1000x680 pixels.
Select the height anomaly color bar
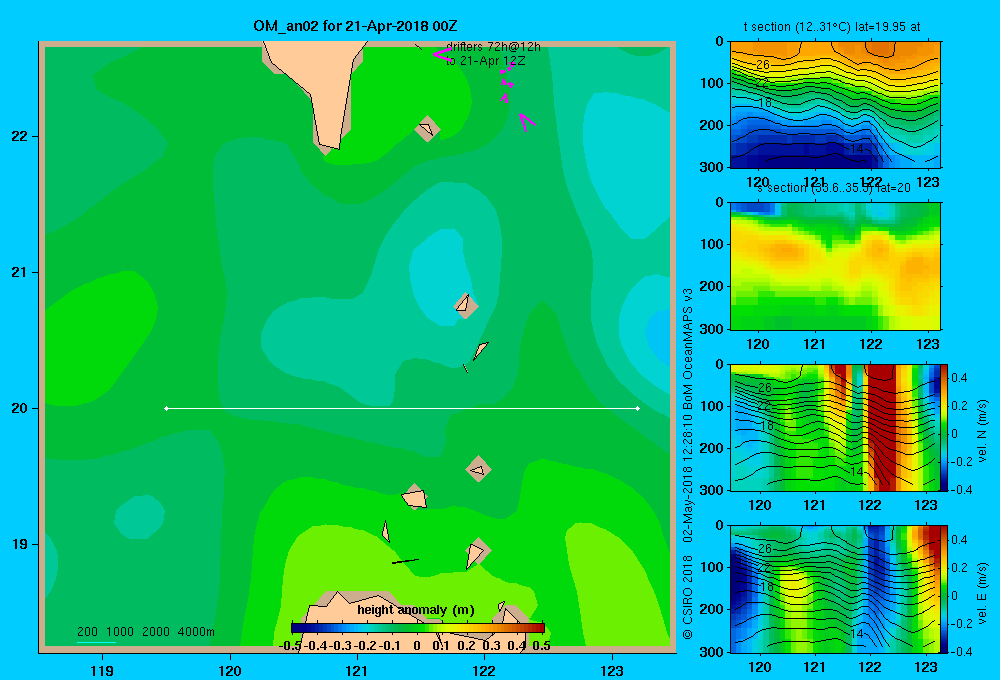pos(418,627)
